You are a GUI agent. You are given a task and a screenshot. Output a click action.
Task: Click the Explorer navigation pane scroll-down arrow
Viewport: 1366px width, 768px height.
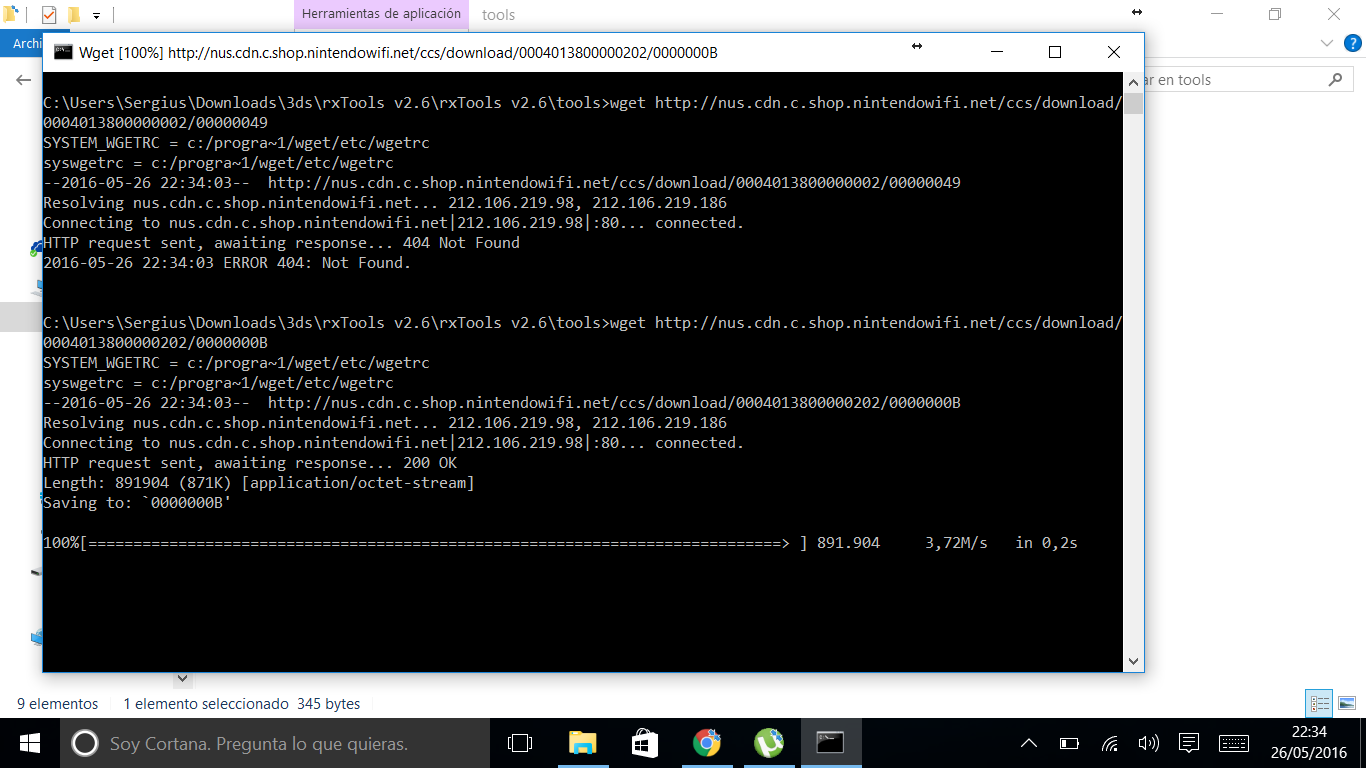click(x=182, y=679)
